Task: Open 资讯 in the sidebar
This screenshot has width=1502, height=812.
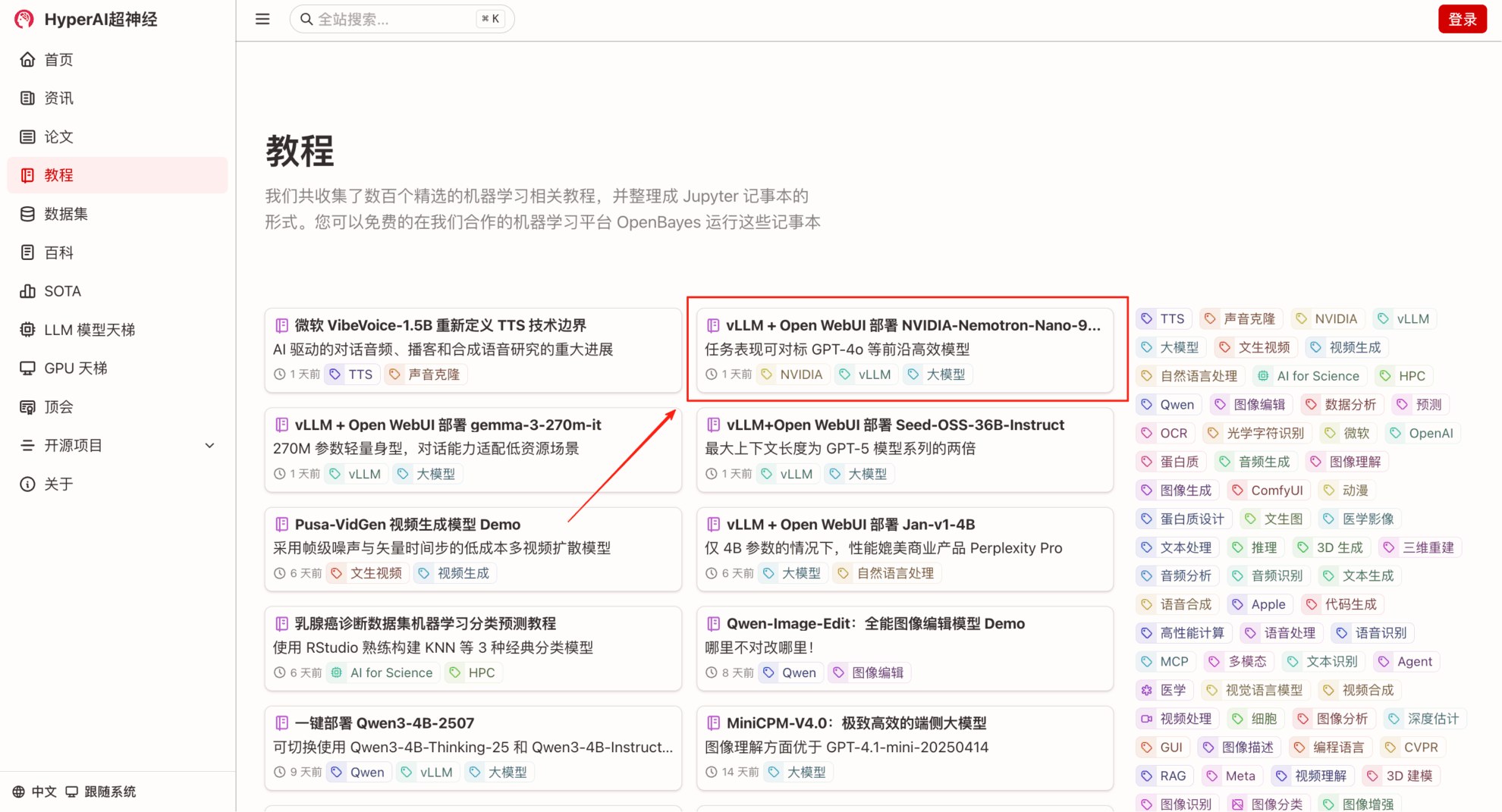Action: [58, 98]
